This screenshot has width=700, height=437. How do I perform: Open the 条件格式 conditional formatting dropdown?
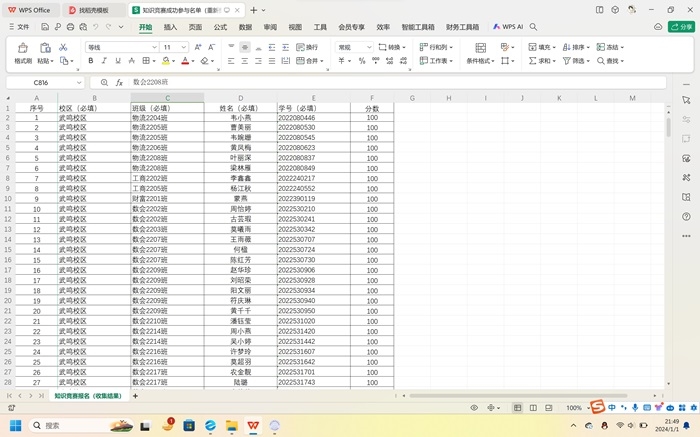[482, 61]
